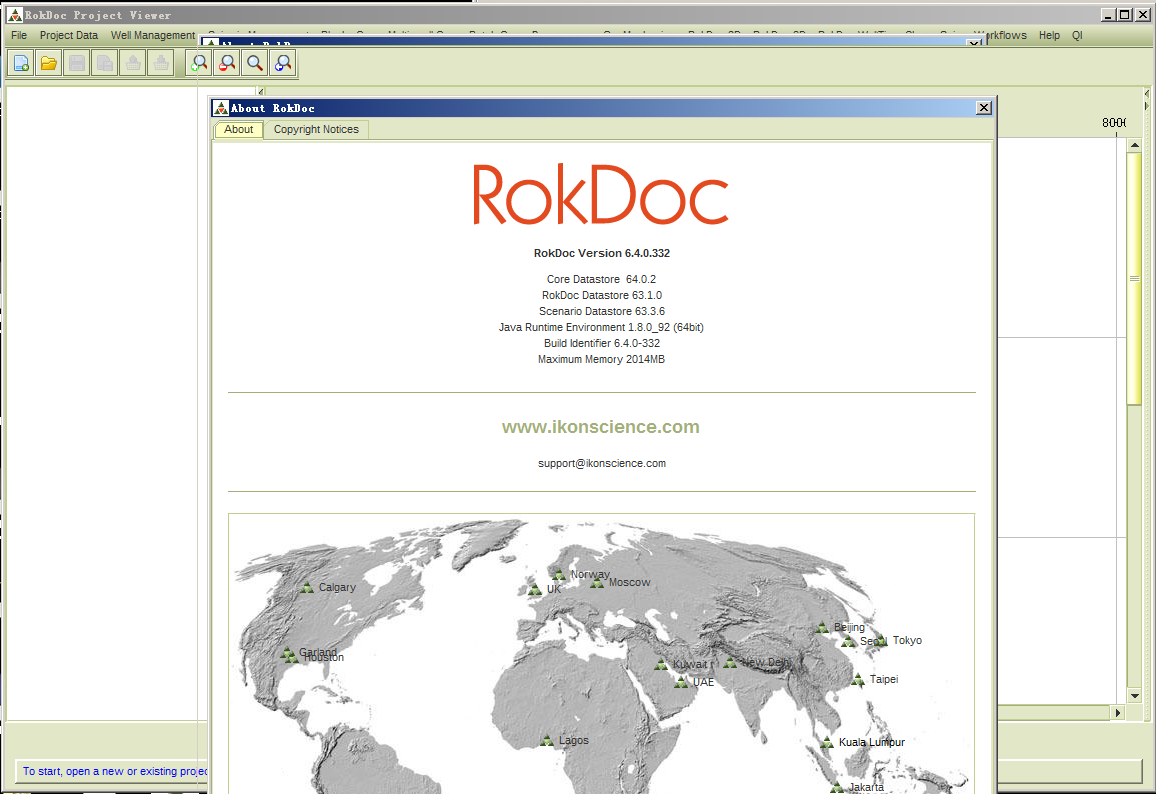1156x794 pixels.
Task: Click the plain magnifier zoom icon
Action: [x=255, y=63]
